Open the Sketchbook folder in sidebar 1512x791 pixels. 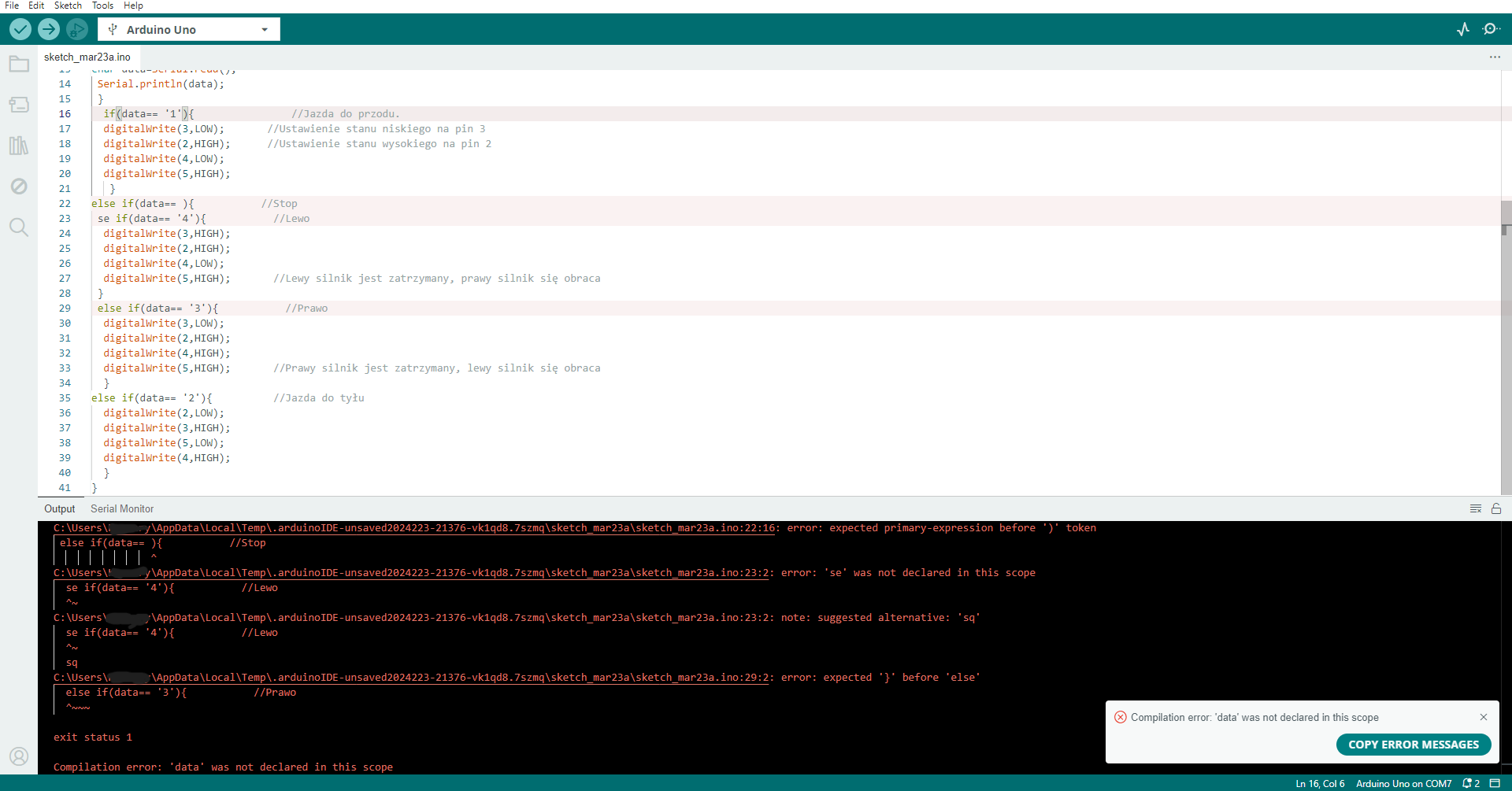coord(19,64)
